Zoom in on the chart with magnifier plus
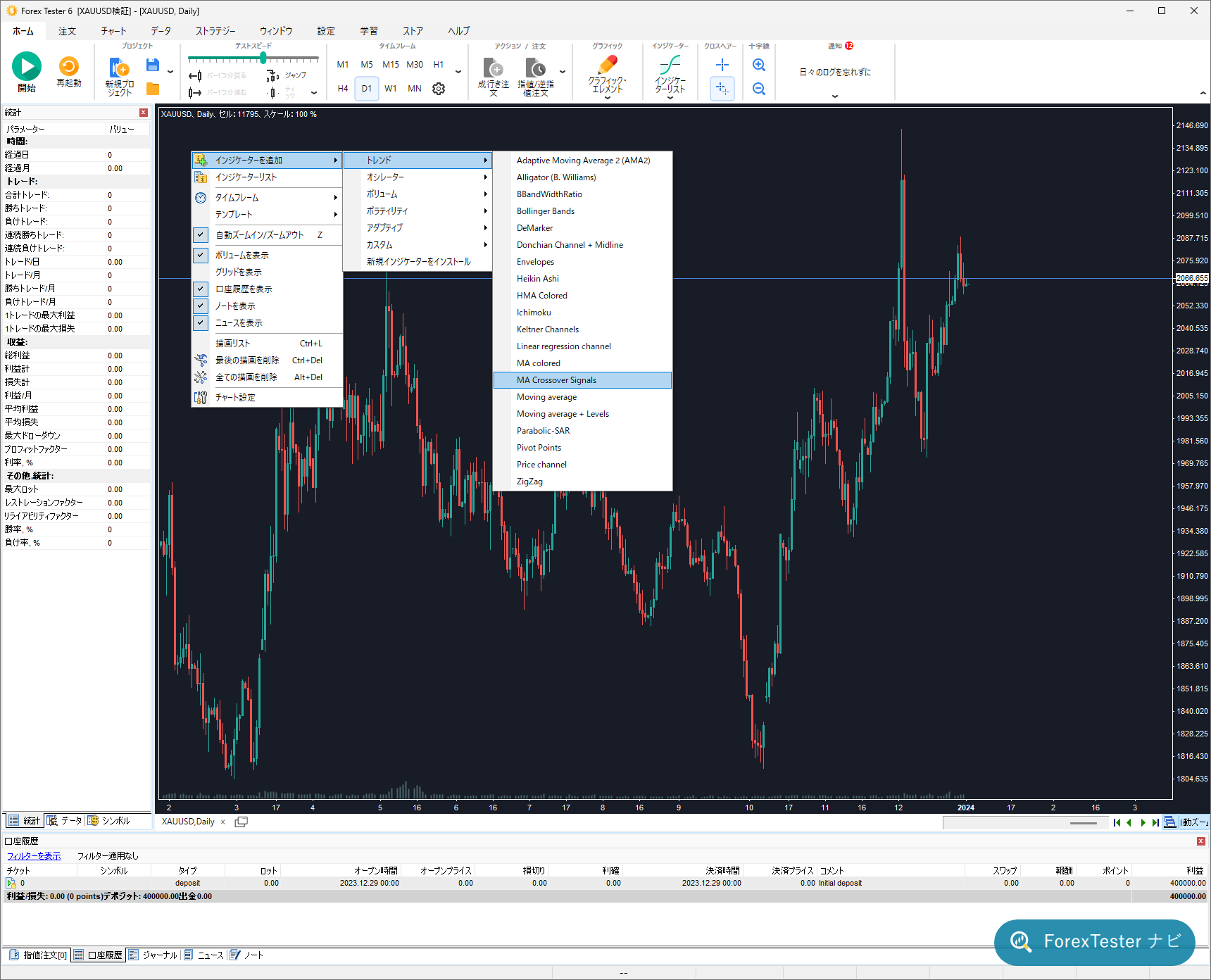The width and height of the screenshot is (1211, 980). pyautogui.click(x=759, y=65)
